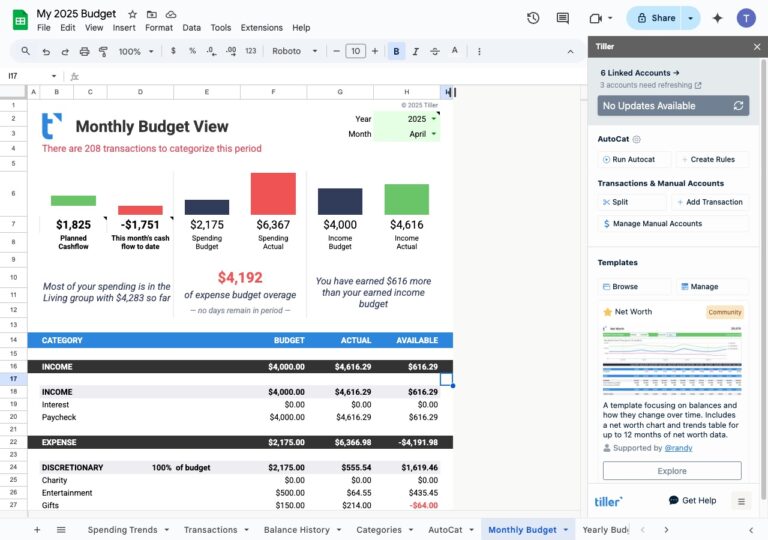Toggle bold formatting
This screenshot has width=768, height=540.
pos(396,51)
